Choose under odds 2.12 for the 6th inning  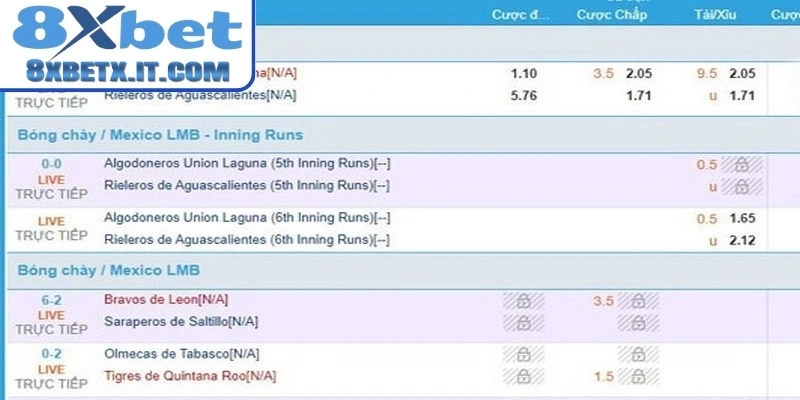coord(742,241)
